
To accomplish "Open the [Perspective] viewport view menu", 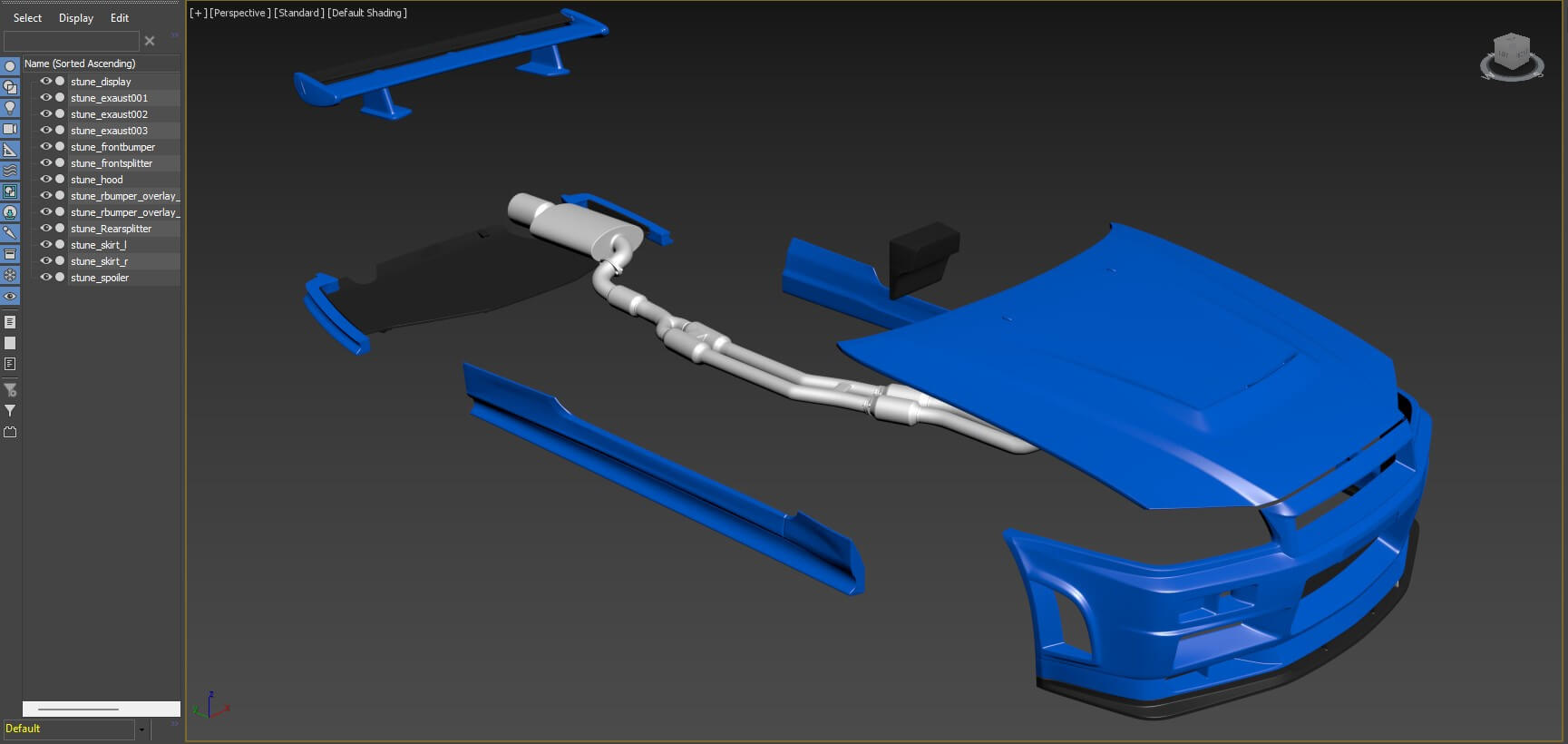I will point(239,13).
